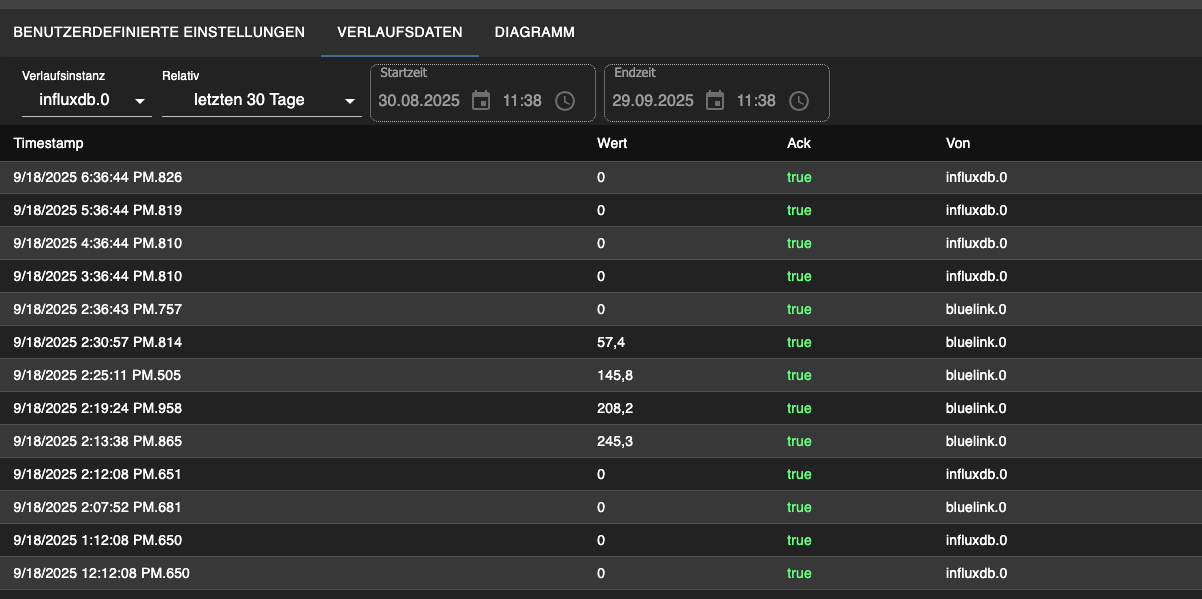Image resolution: width=1202 pixels, height=599 pixels.
Task: Open the Endzeit calendar date picker
Action: [x=715, y=100]
